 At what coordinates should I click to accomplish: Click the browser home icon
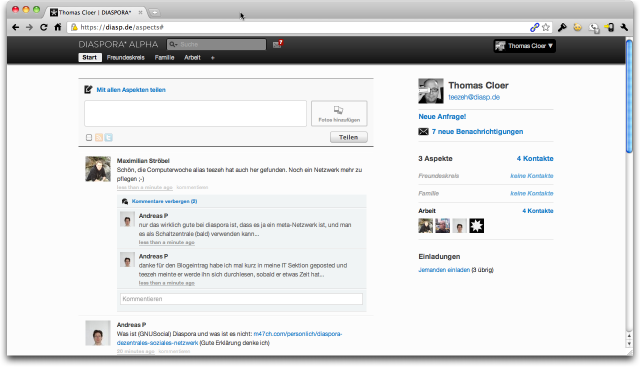point(58,27)
